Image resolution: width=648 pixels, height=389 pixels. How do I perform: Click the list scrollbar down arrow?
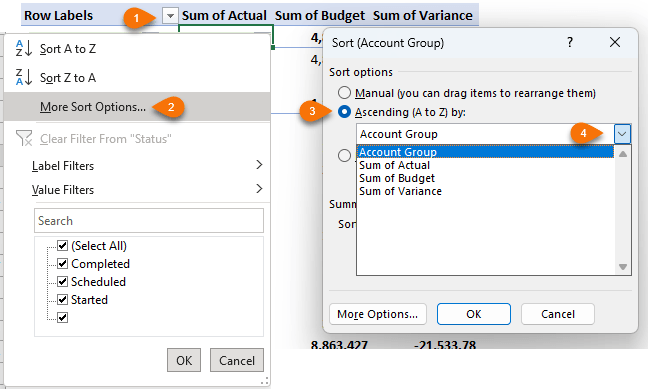623,267
